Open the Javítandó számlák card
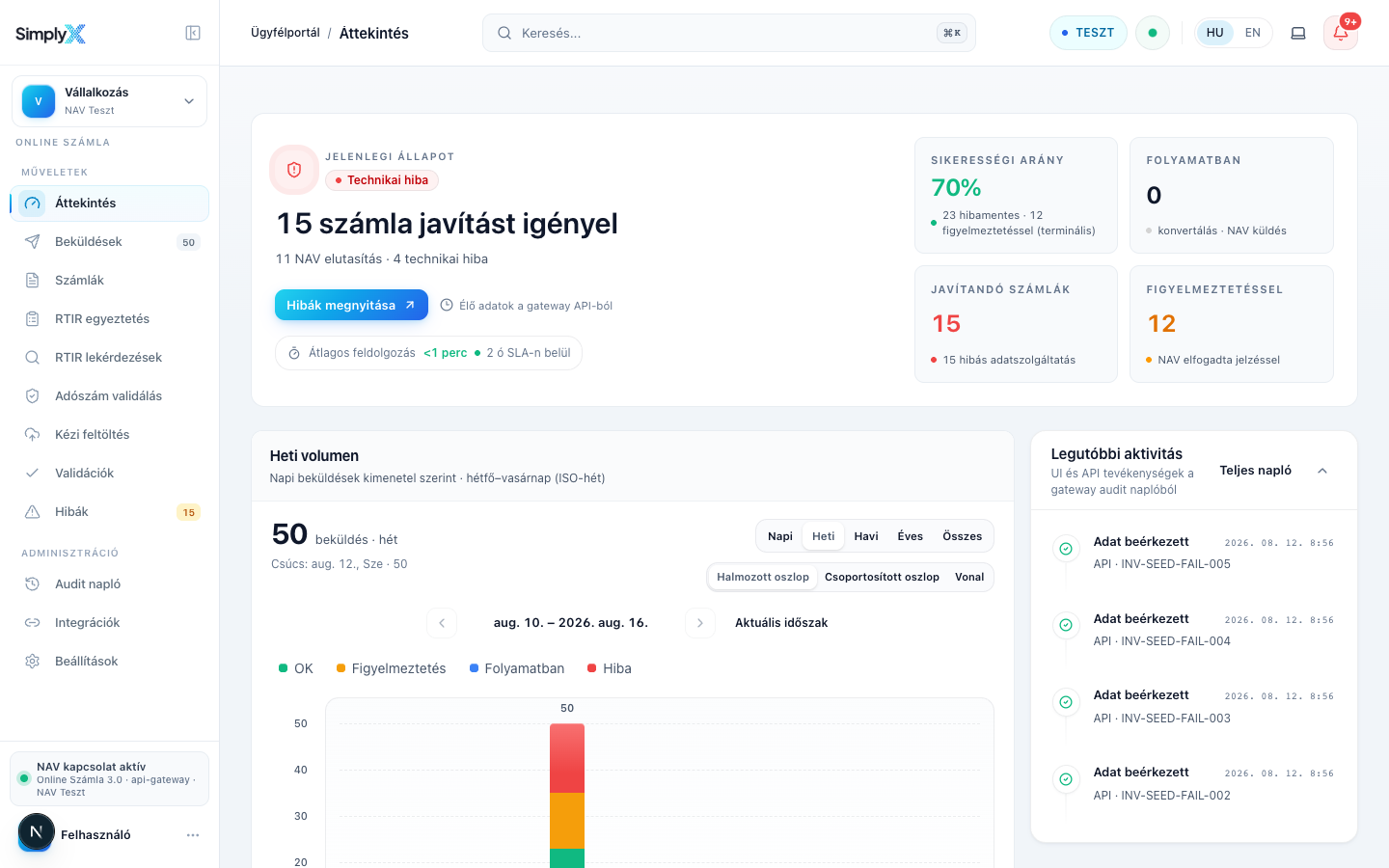Screen dimensions: 1389x868 1016,324
